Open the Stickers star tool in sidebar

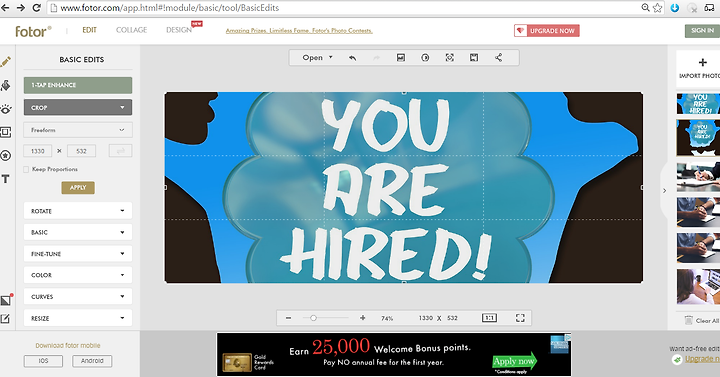tap(6, 156)
